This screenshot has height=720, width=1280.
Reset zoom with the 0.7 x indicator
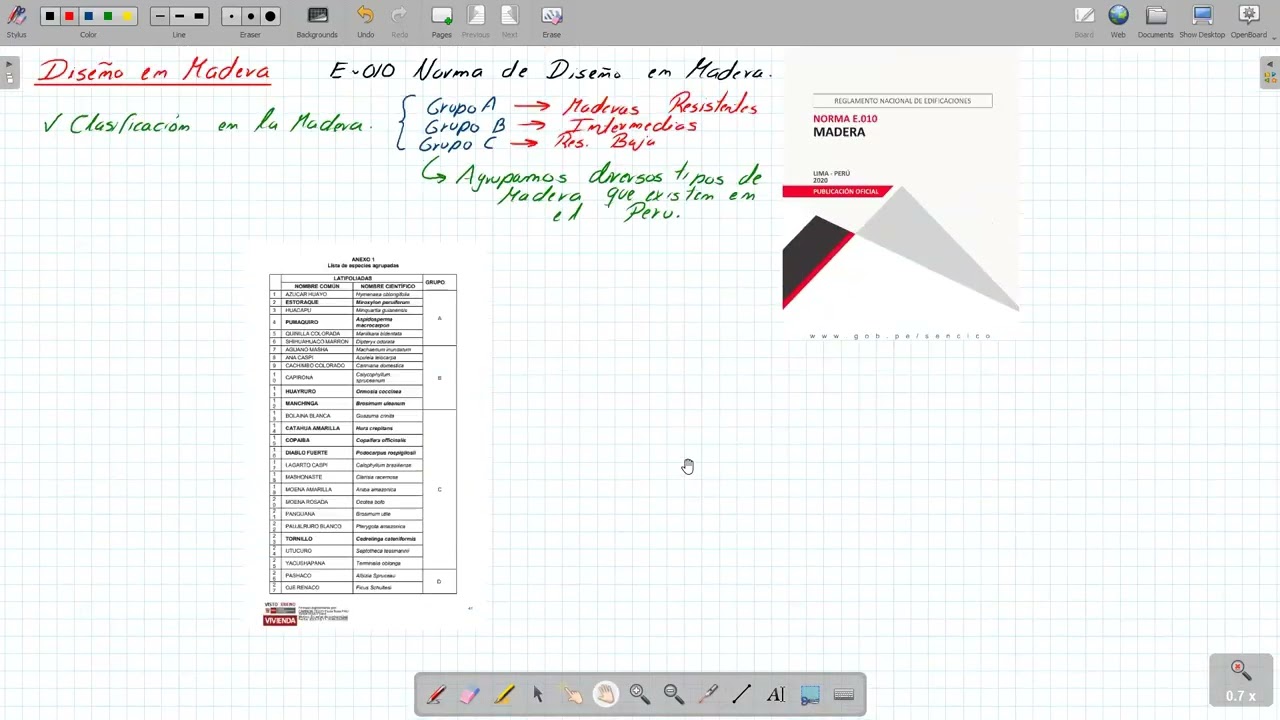tap(1240, 681)
